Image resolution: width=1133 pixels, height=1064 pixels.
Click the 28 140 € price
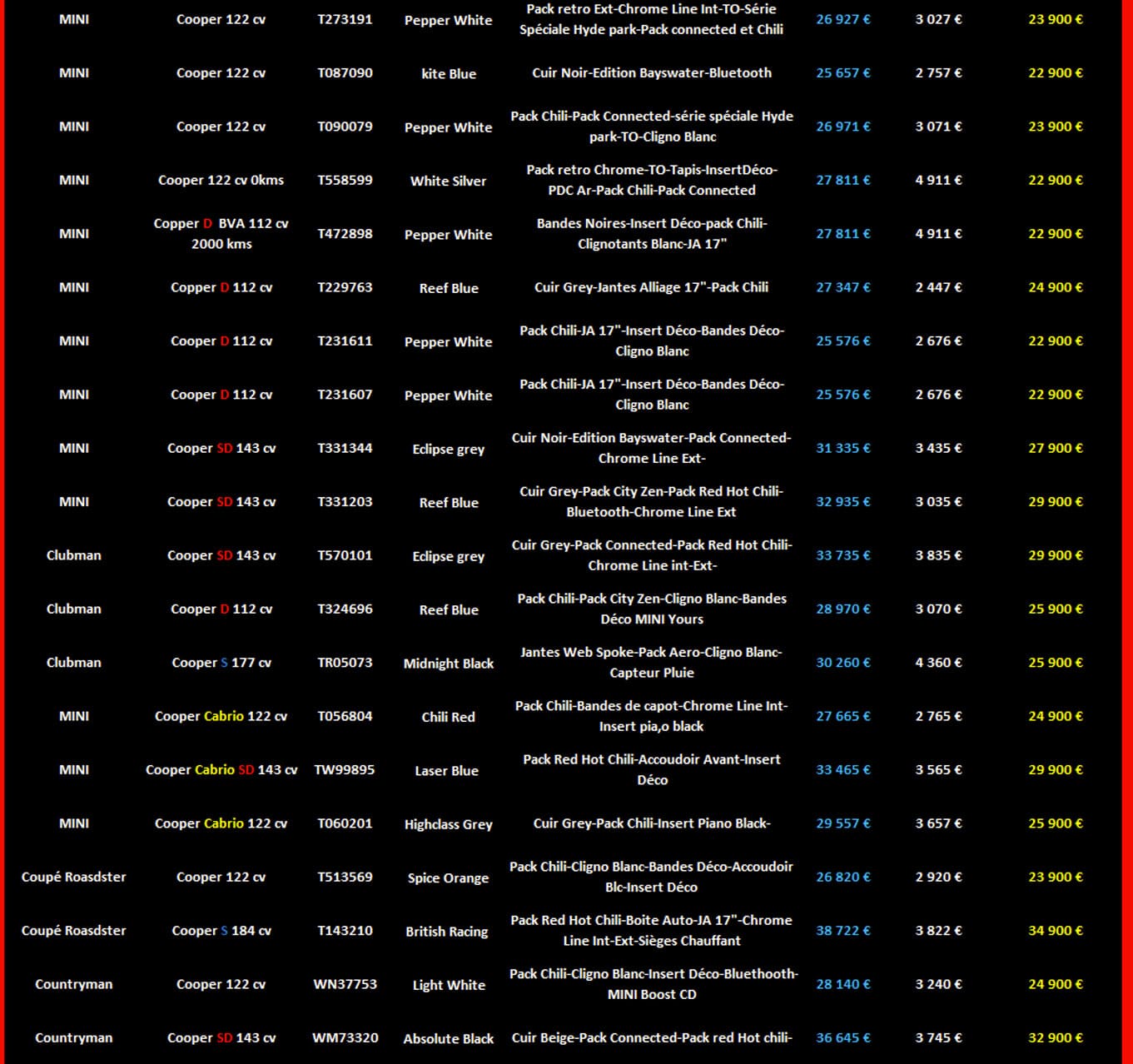click(842, 984)
